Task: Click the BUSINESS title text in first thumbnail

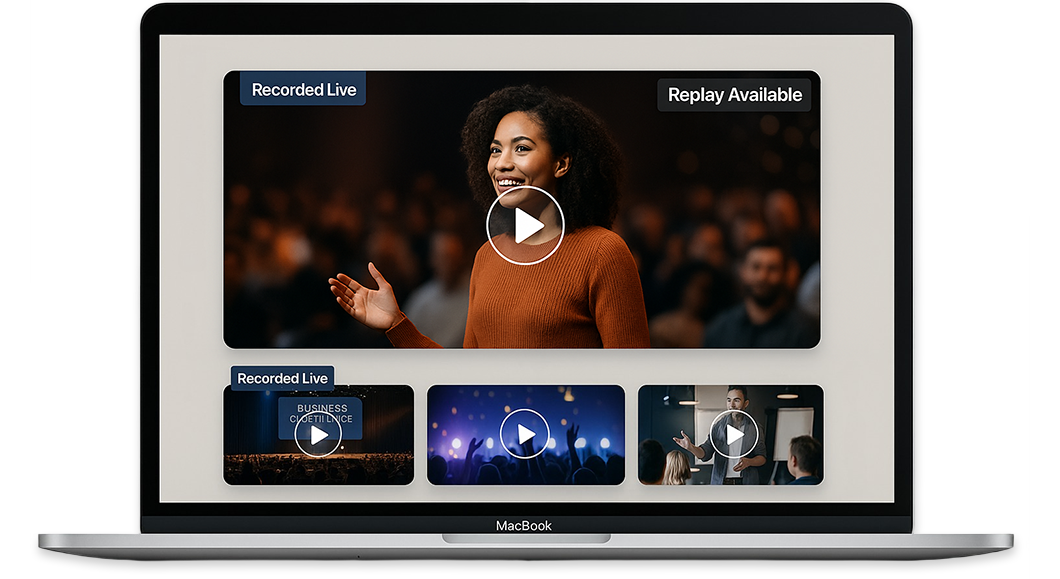Action: click(322, 408)
